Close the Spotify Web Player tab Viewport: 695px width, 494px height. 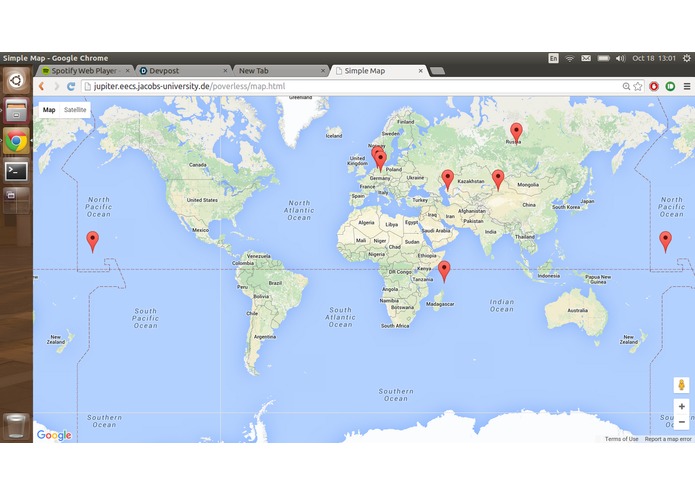click(x=128, y=71)
